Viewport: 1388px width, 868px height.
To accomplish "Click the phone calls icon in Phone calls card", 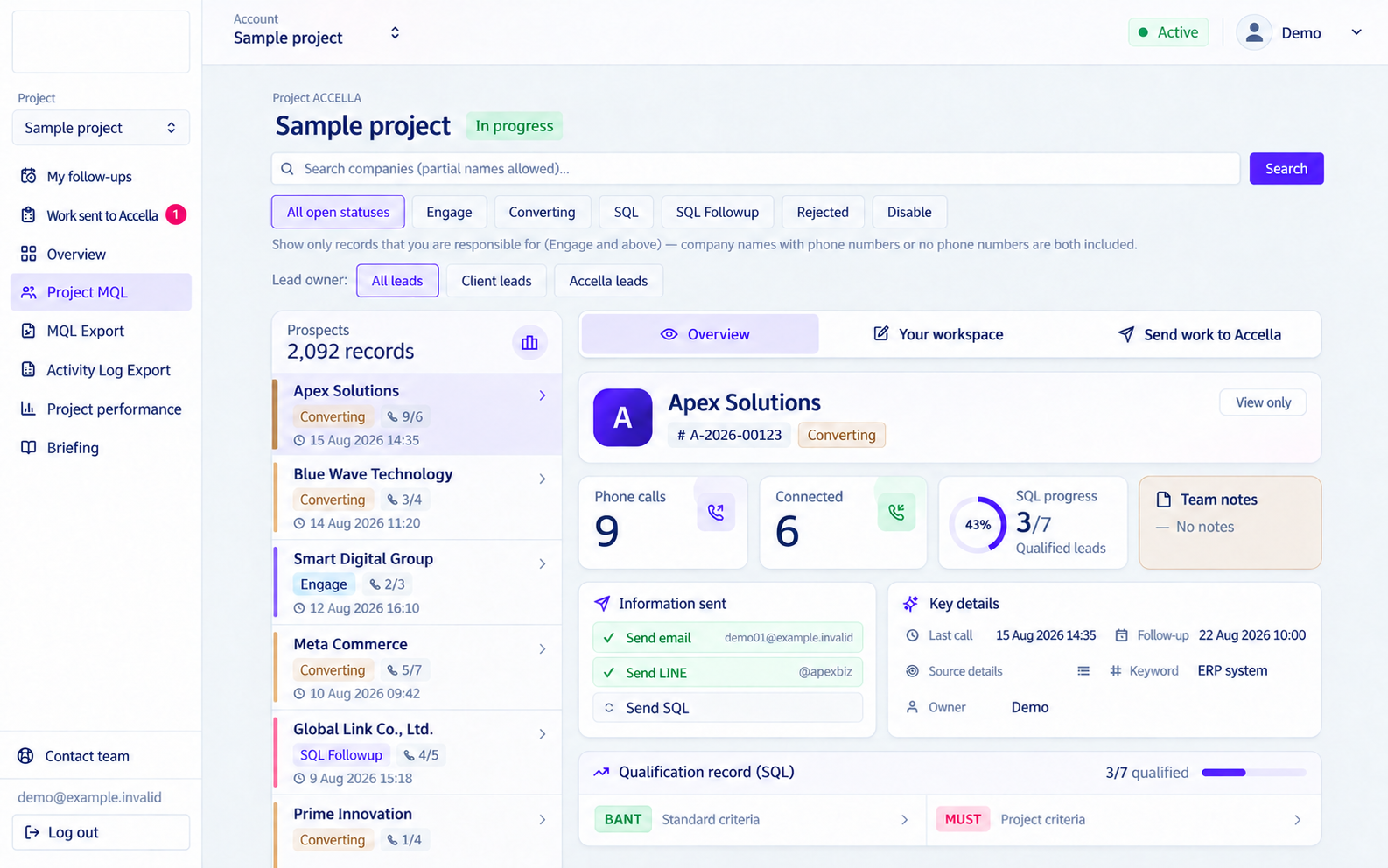I will tap(716, 512).
